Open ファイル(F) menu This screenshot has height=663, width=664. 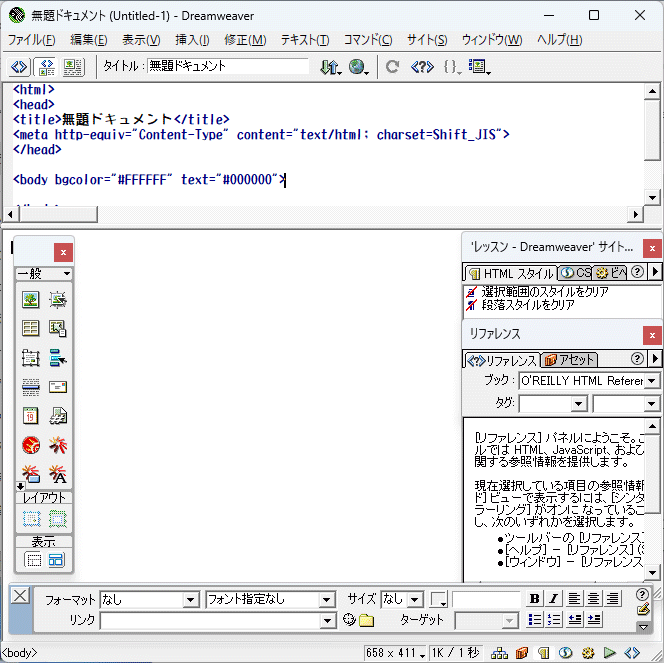click(32, 40)
